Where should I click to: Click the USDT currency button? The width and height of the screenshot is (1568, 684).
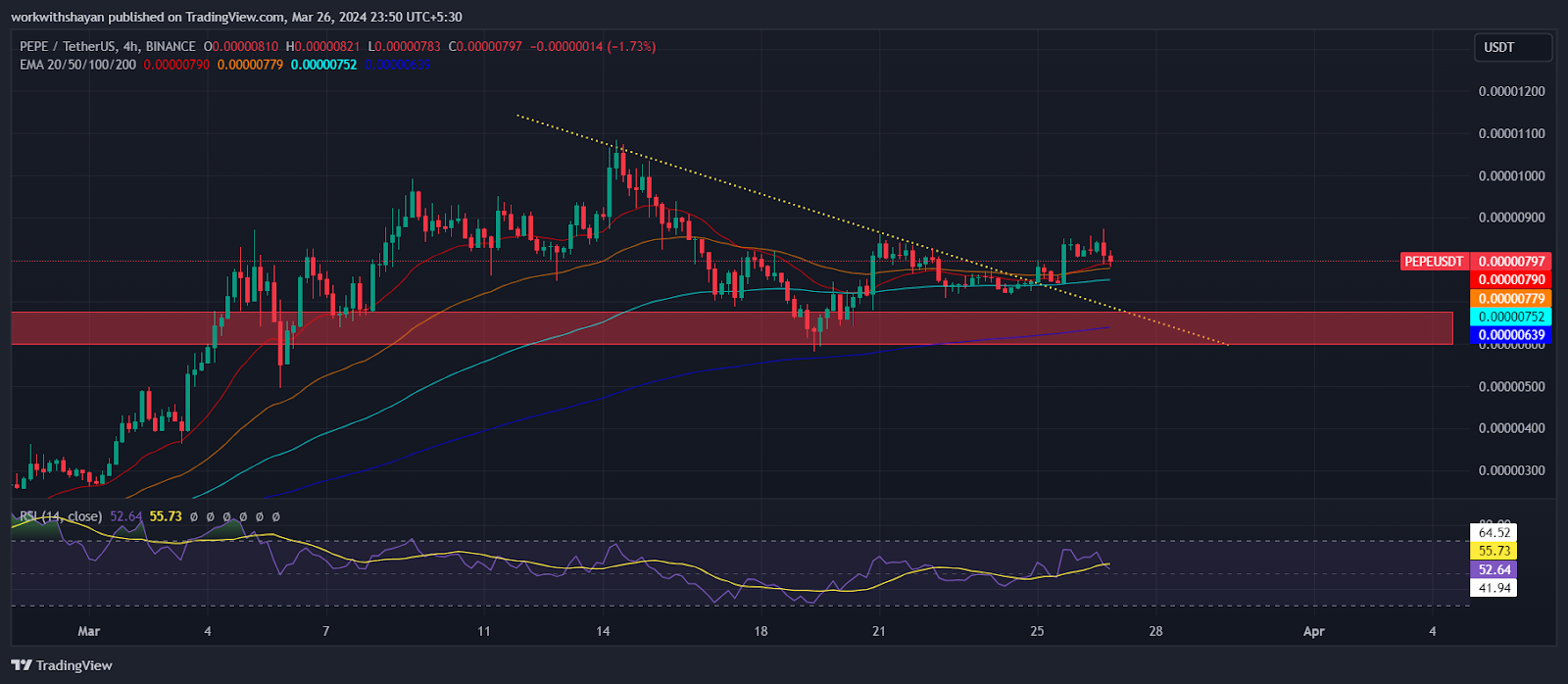point(1513,47)
